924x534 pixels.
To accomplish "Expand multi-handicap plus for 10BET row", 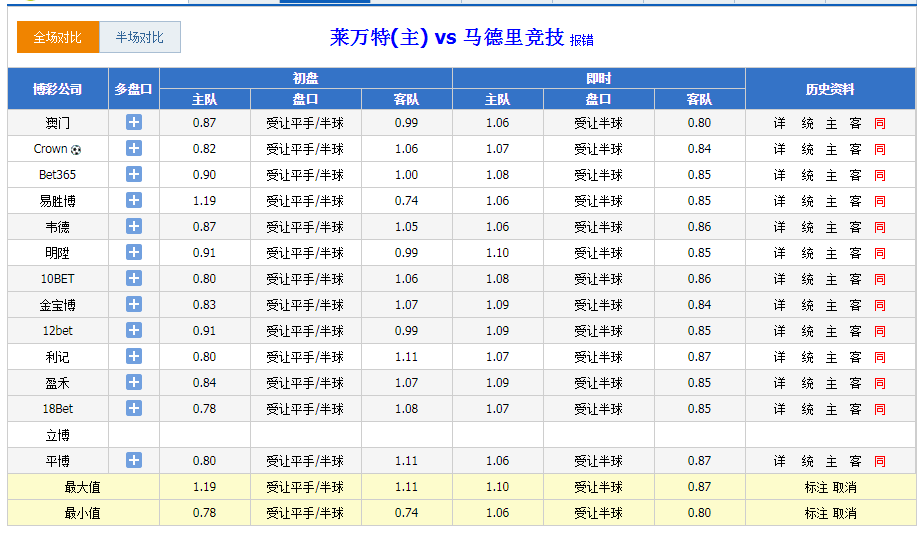I will coord(134,278).
